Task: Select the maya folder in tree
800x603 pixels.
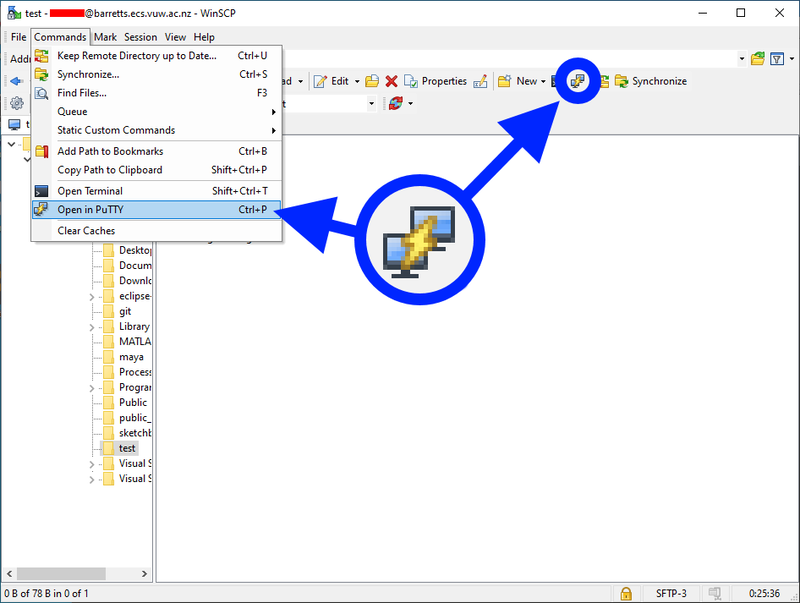Action: [124, 357]
